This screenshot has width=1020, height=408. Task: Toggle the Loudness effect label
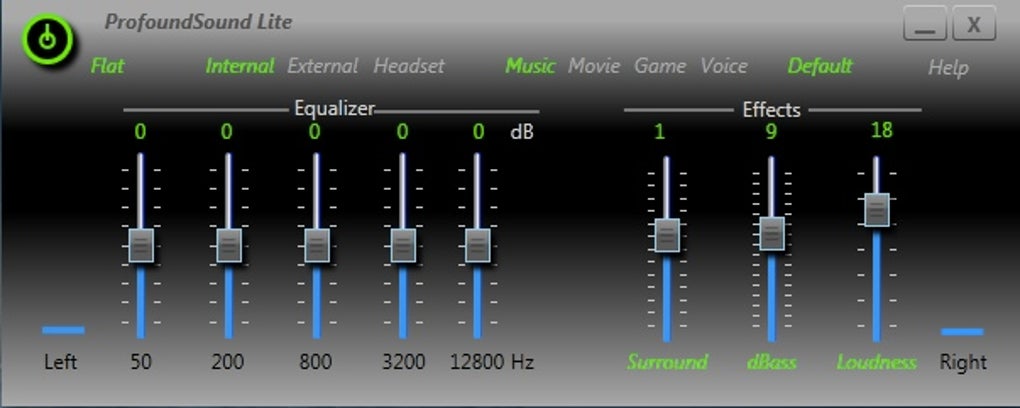pyautogui.click(x=876, y=362)
